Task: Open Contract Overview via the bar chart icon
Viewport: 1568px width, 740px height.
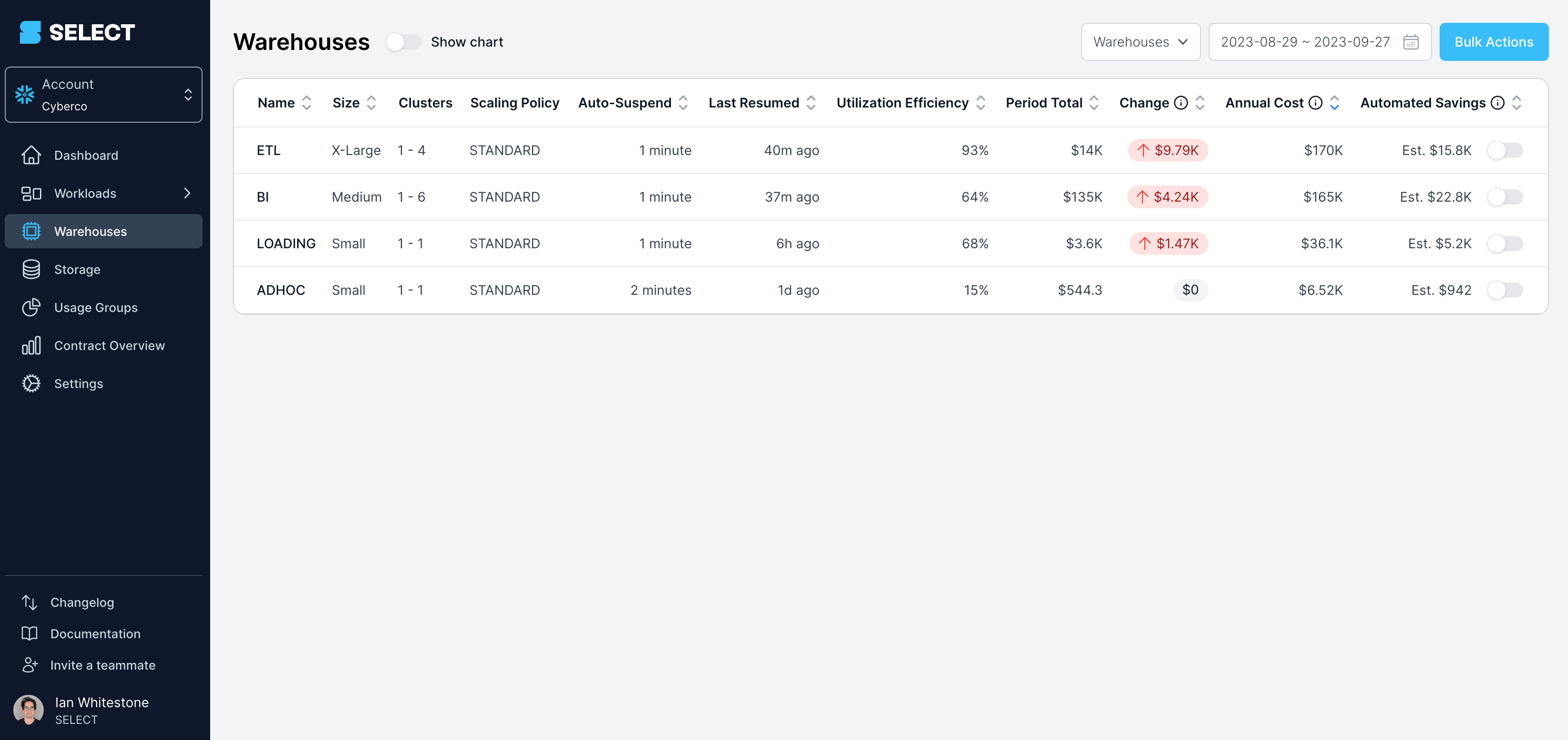Action: 31,345
